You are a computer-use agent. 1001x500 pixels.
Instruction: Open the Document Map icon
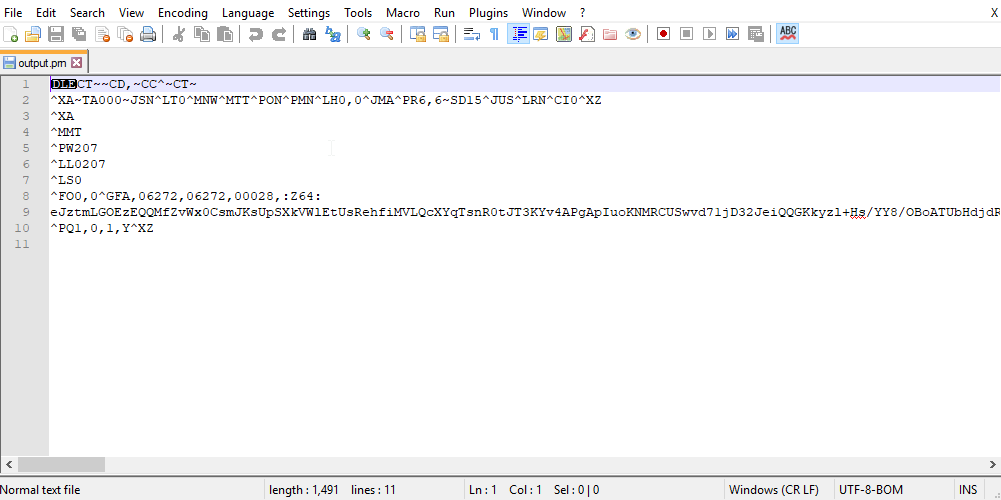(x=564, y=34)
